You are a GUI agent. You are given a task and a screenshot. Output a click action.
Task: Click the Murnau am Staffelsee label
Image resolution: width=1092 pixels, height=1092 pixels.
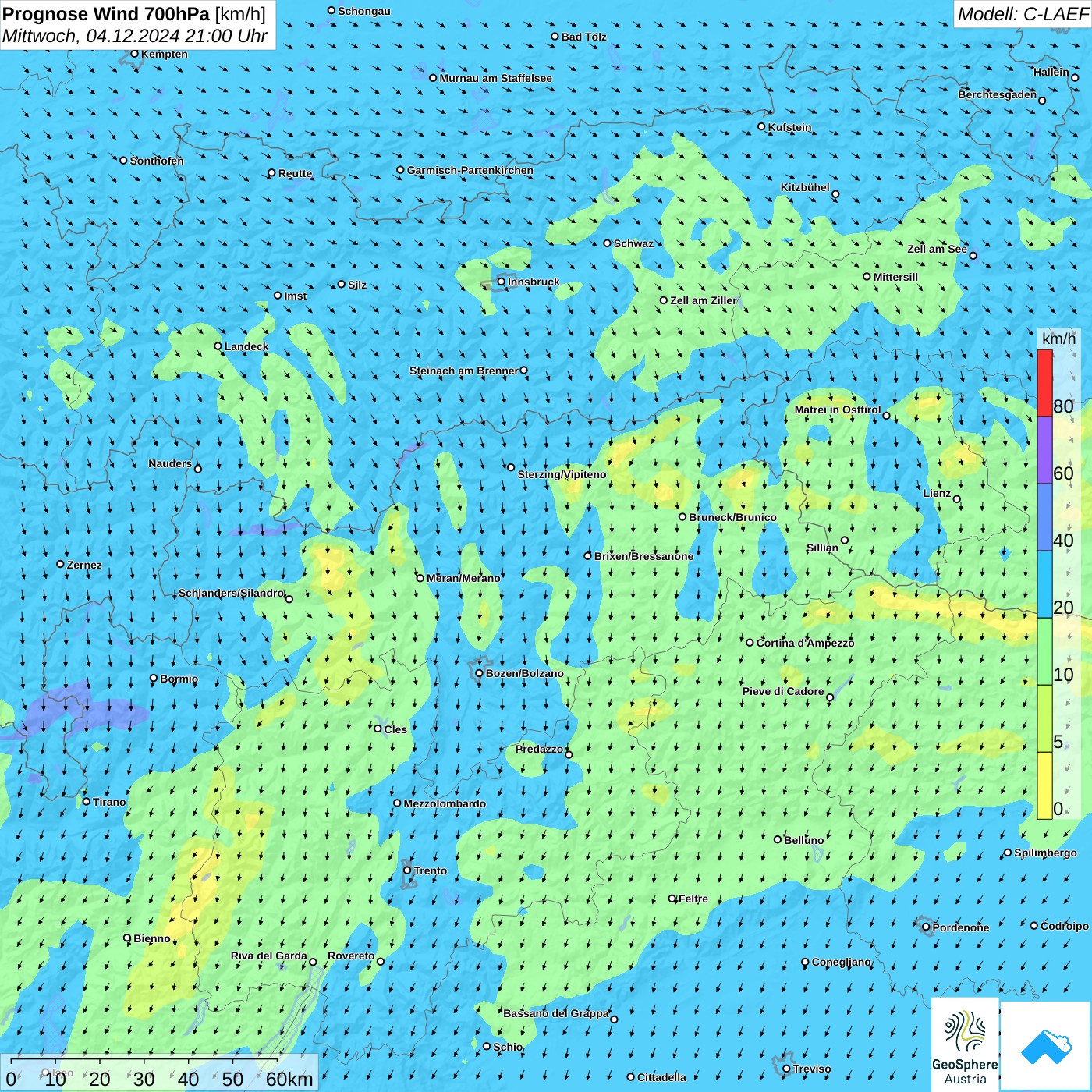(x=496, y=78)
